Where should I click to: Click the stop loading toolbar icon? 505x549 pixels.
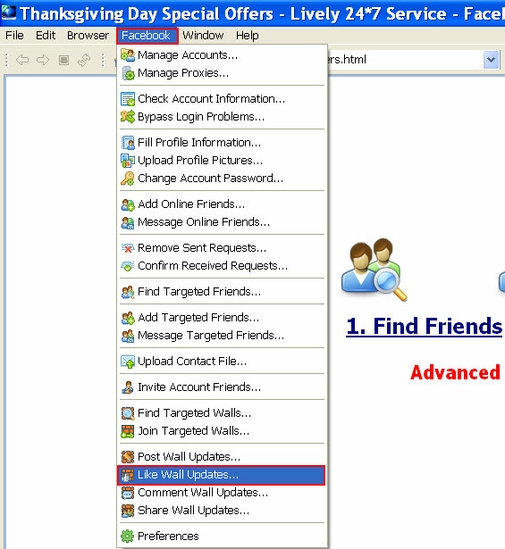63,60
